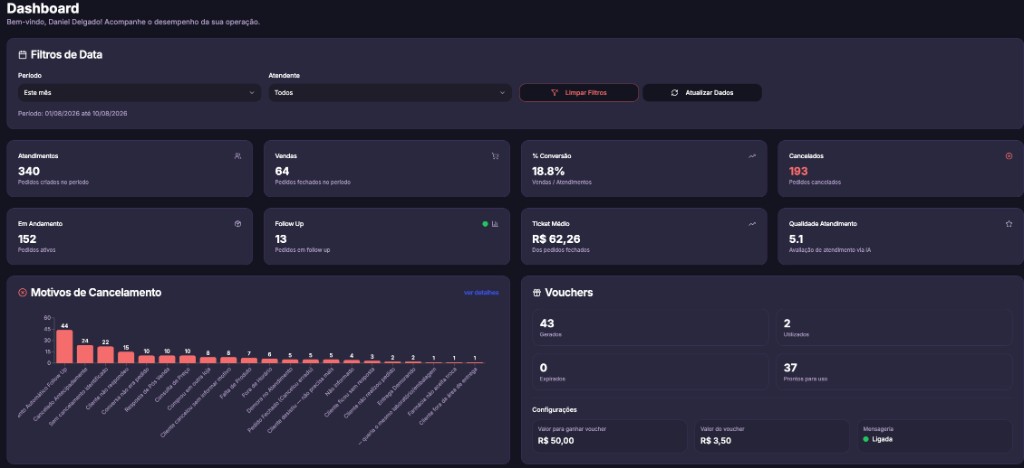This screenshot has height=468, width=1024.
Task: Click the Em Andamento value 152
Action: [27, 239]
